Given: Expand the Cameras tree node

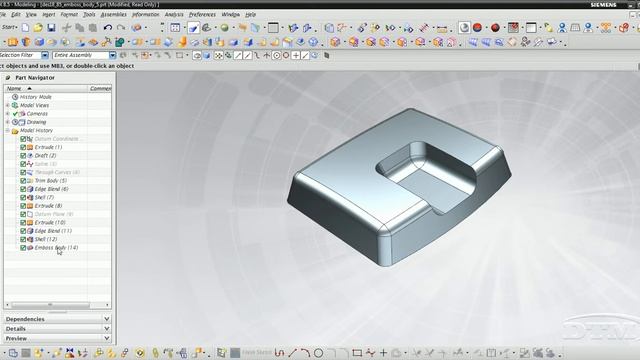Looking at the screenshot, I should click(x=7, y=113).
